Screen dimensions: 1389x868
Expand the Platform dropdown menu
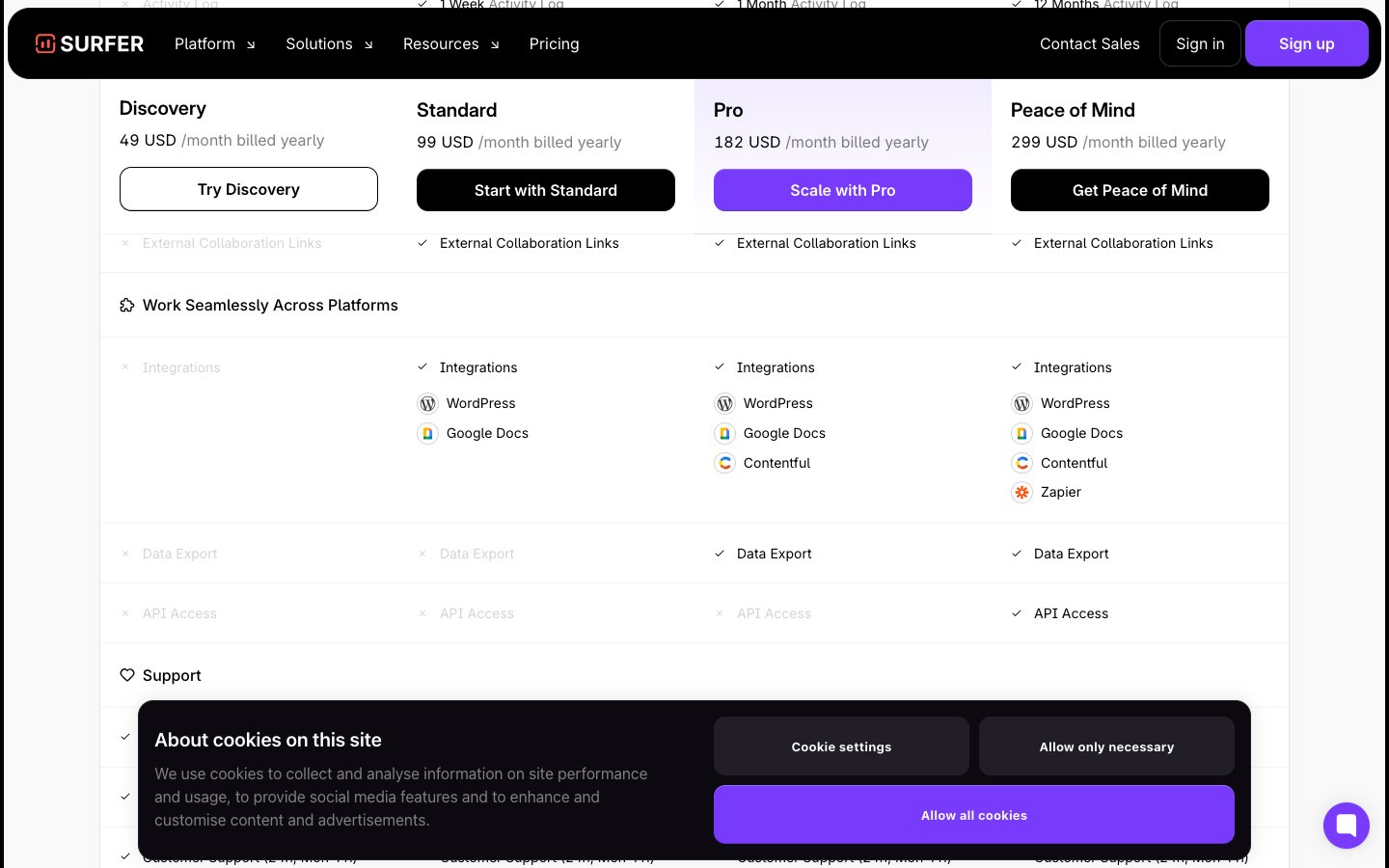(215, 44)
